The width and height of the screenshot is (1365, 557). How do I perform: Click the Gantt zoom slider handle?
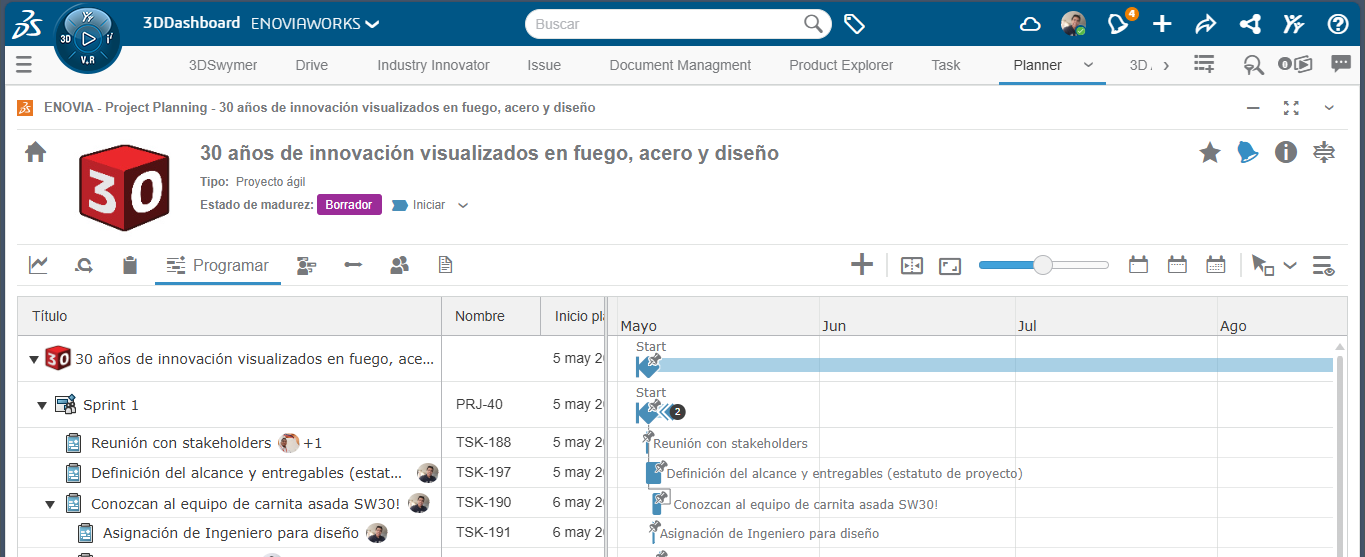[x=1042, y=265]
